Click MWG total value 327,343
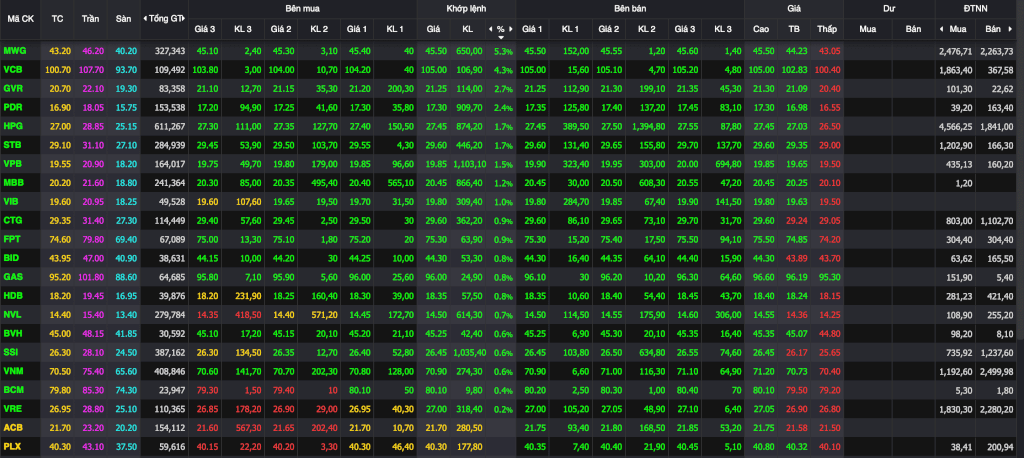 (170, 50)
